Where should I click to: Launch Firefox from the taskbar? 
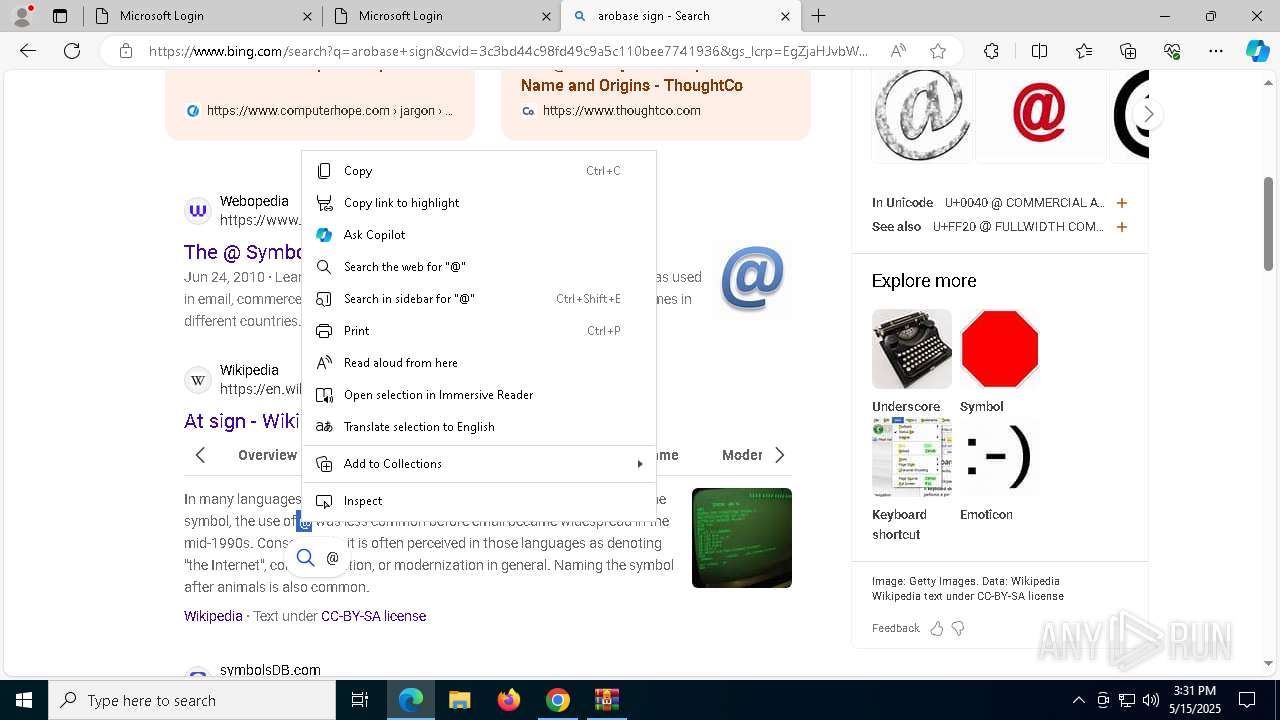click(x=508, y=700)
